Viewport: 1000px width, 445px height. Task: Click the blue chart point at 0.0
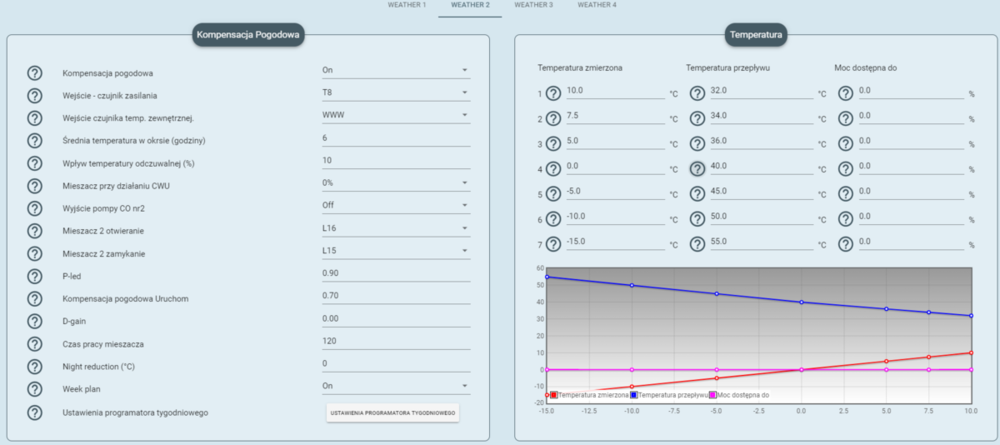click(801, 302)
